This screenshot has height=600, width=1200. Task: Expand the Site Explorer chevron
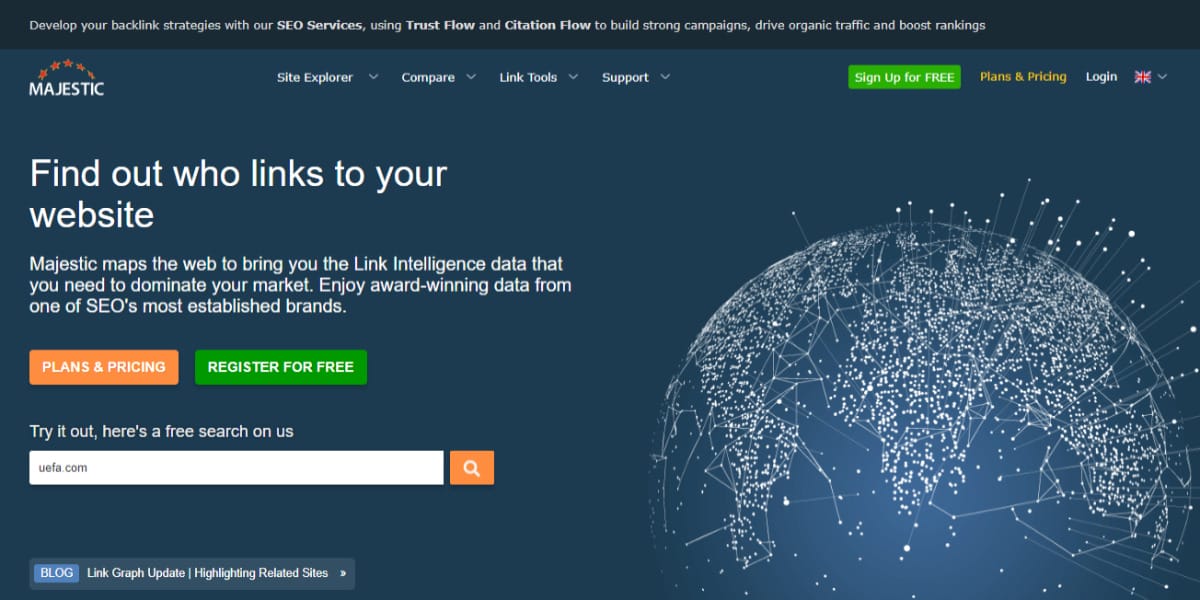(x=373, y=77)
